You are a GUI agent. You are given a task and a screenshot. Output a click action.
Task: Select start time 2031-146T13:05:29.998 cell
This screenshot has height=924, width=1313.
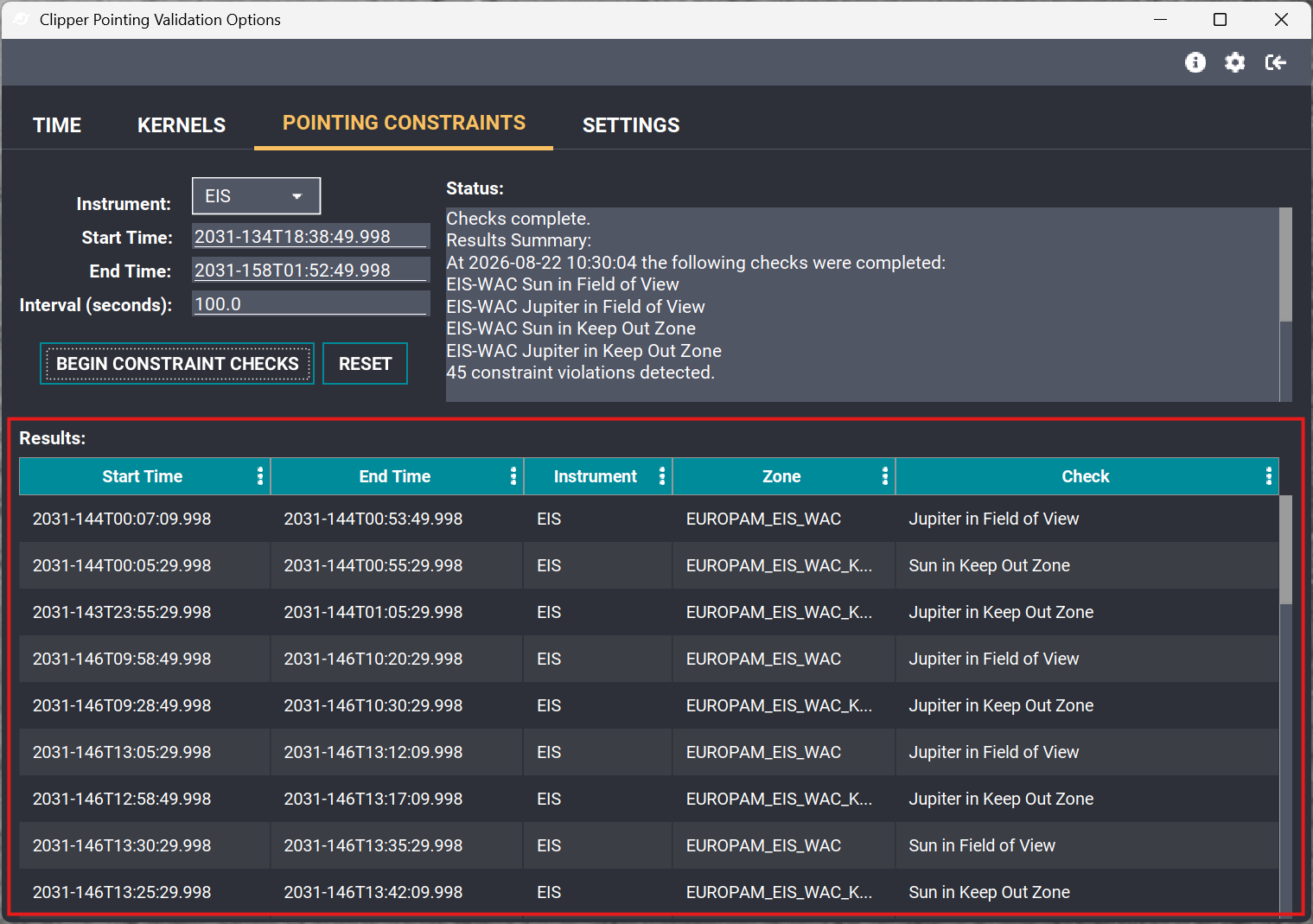[x=145, y=752]
